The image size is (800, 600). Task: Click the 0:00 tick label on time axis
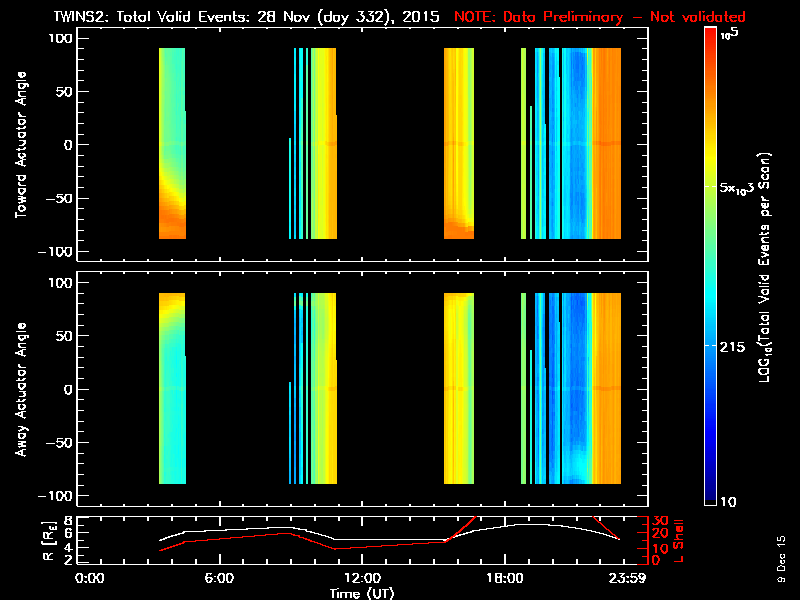[90, 578]
